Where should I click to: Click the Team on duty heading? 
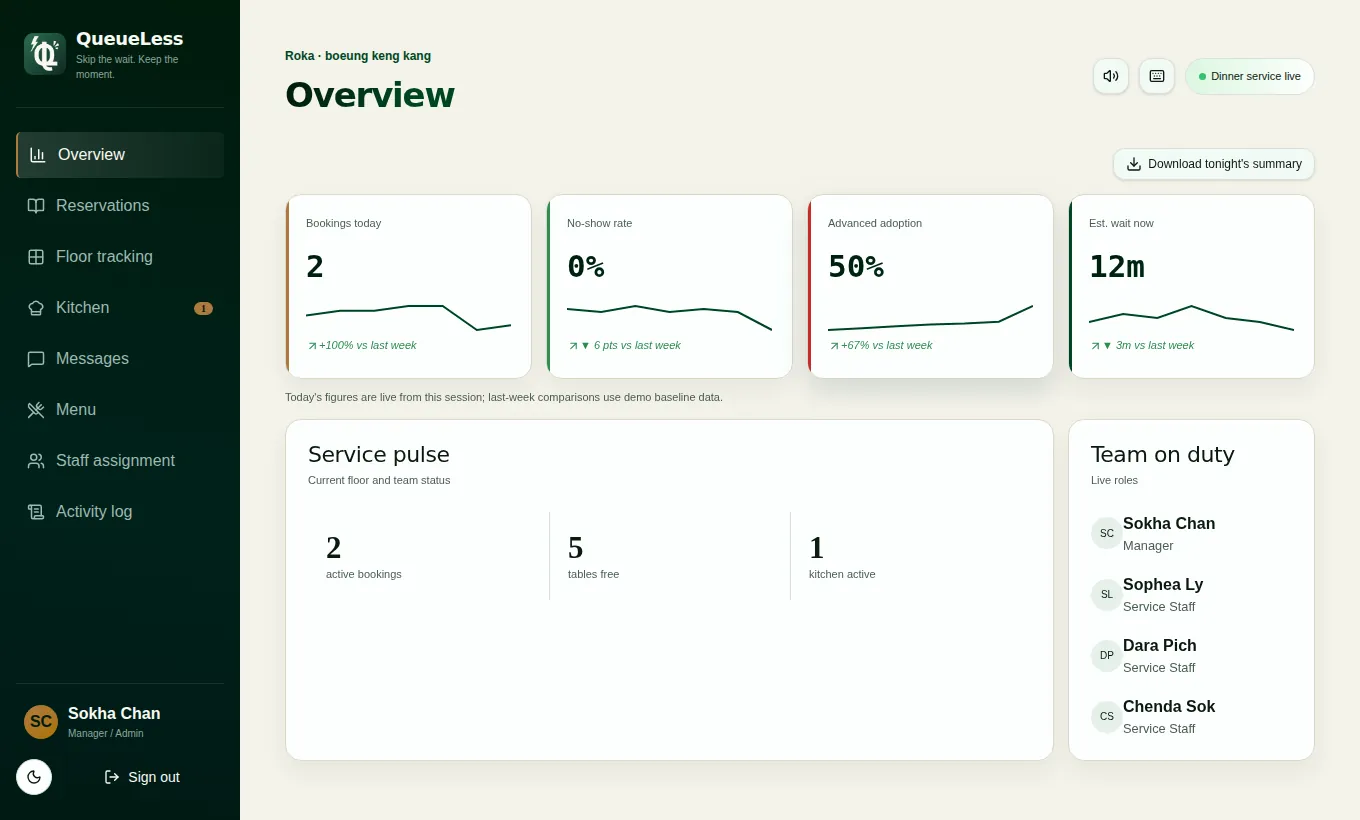[1162, 455]
